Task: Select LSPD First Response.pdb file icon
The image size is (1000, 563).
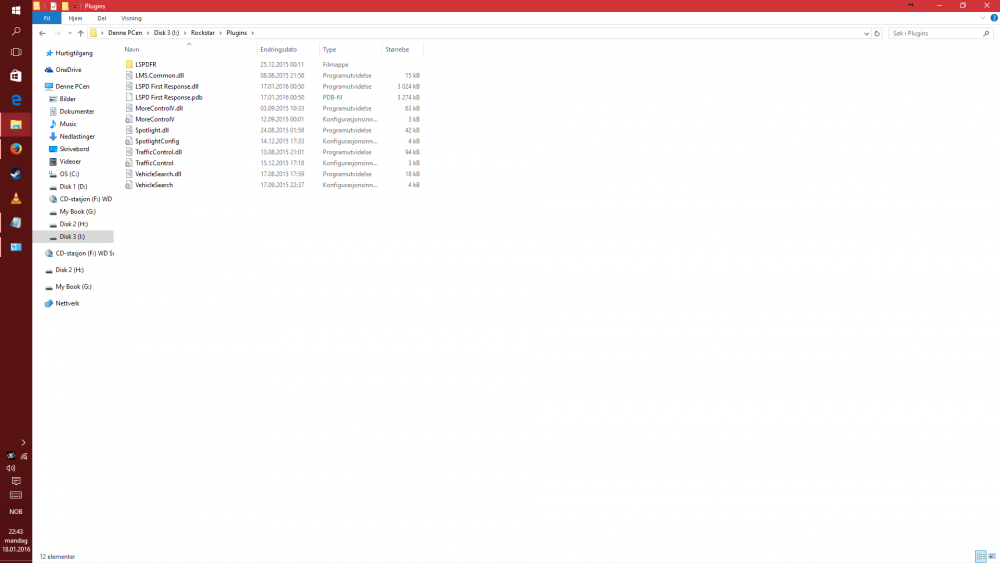Action: (129, 97)
